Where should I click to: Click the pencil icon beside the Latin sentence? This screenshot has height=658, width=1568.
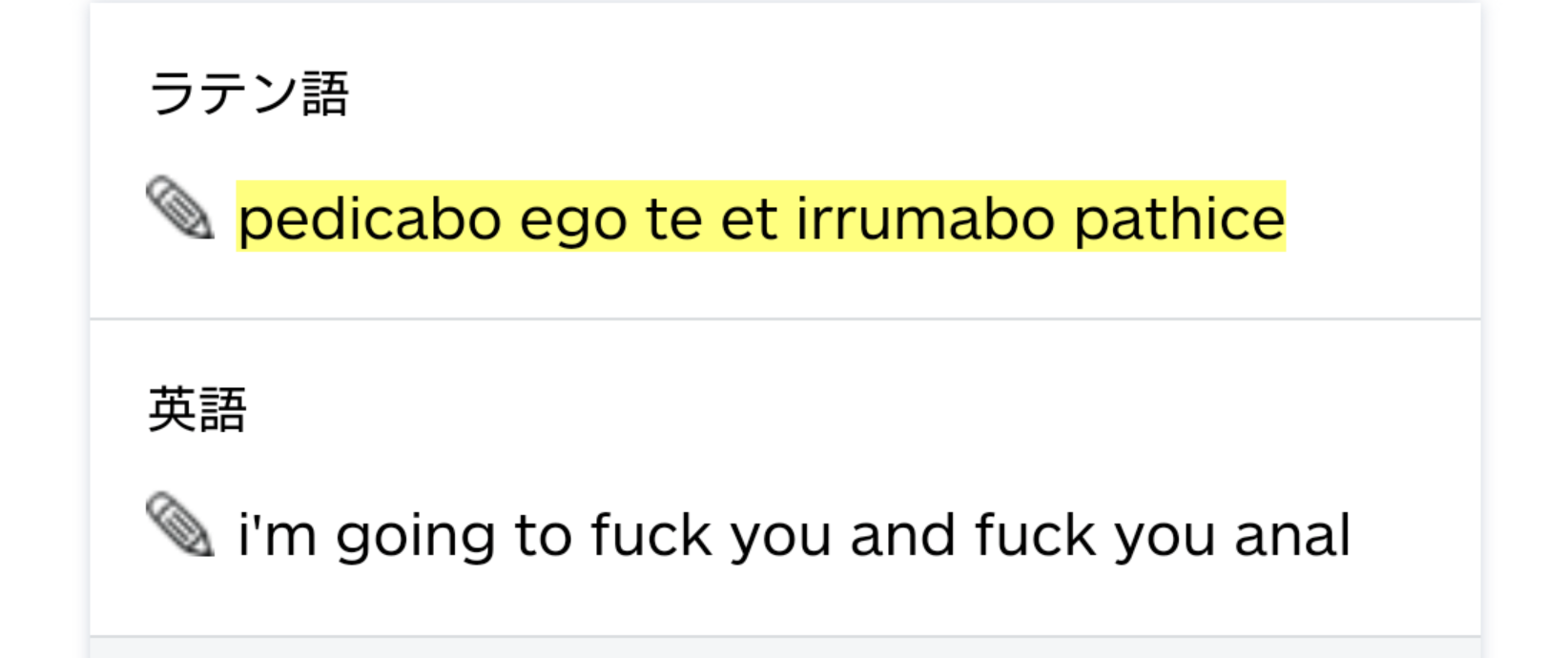180,207
